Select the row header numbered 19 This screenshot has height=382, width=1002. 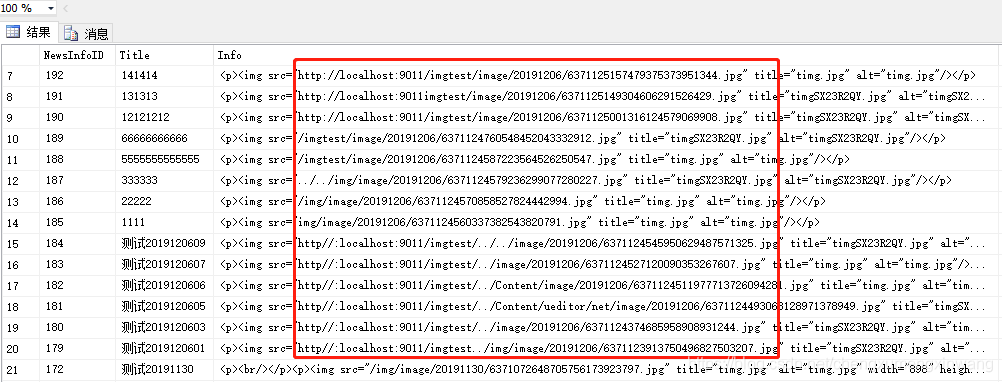tap(20, 328)
